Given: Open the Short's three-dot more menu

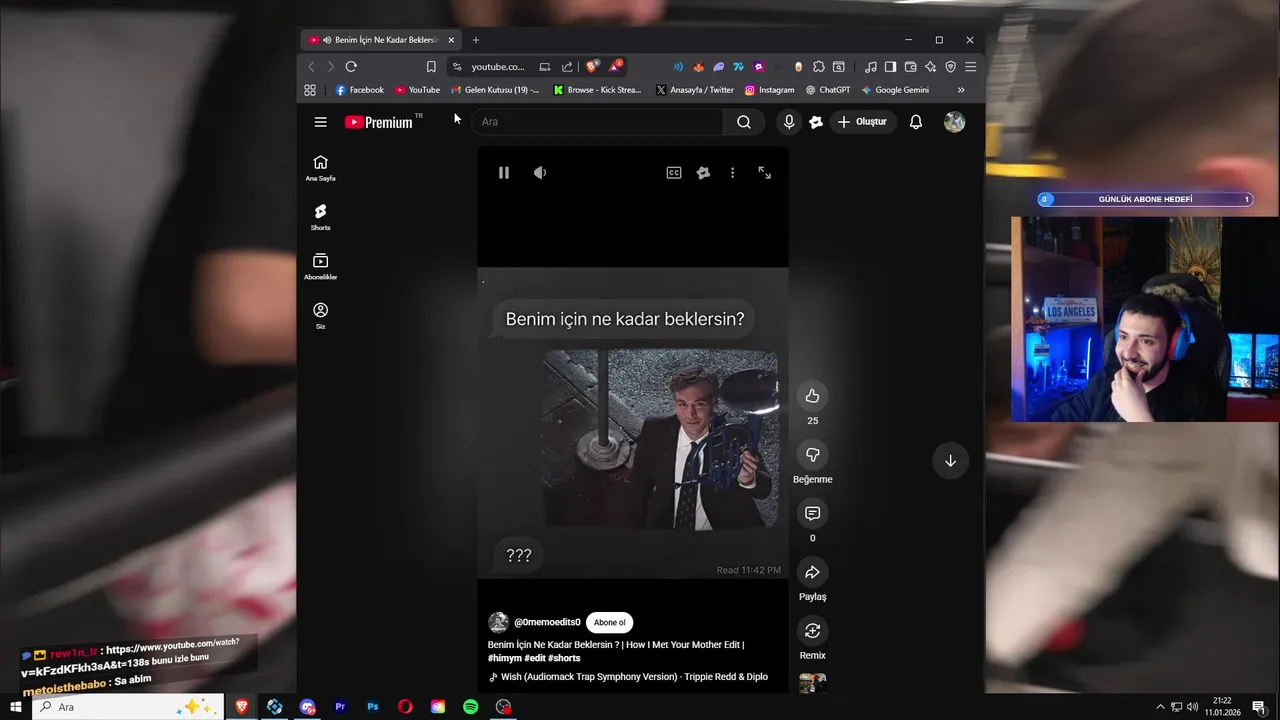Looking at the screenshot, I should 732,173.
